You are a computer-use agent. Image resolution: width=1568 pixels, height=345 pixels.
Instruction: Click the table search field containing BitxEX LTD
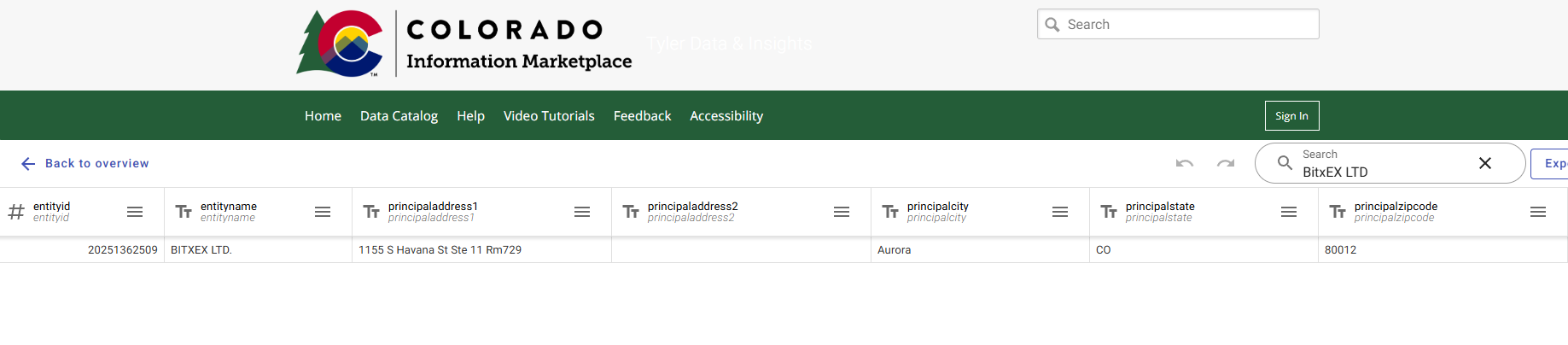click(1390, 163)
